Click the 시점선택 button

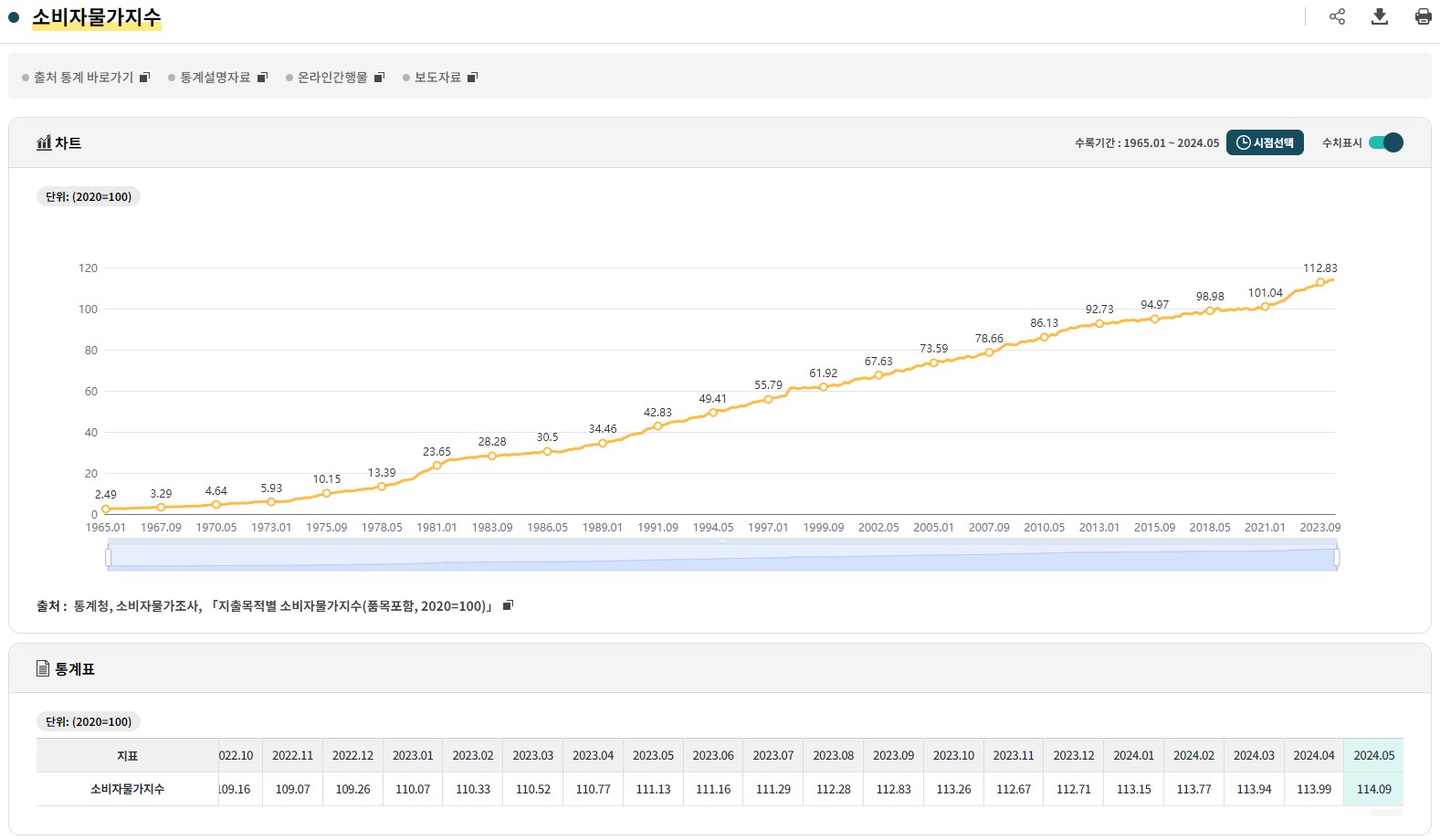[1265, 142]
